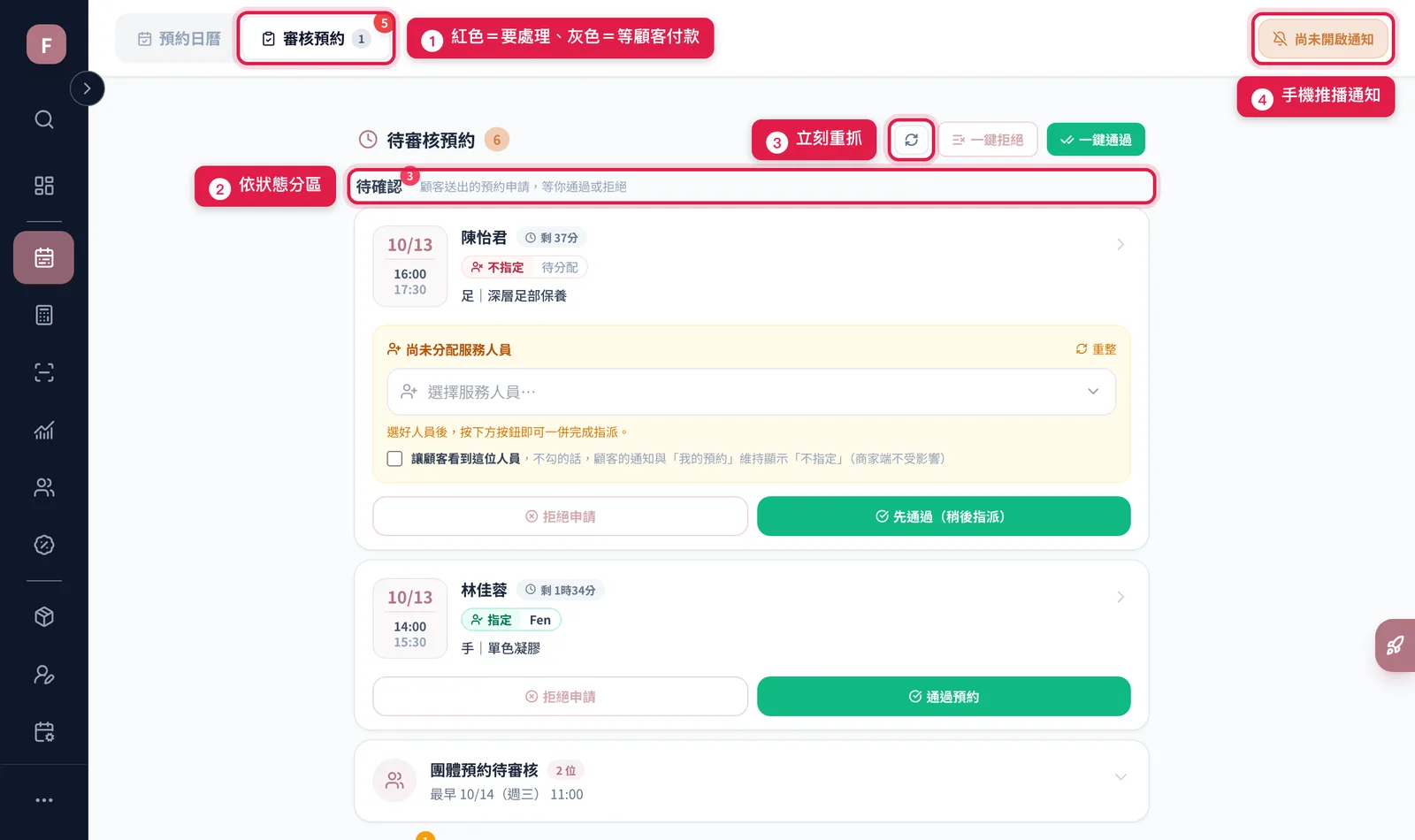
Task: Open the more options ellipsis icon
Action: click(x=44, y=800)
